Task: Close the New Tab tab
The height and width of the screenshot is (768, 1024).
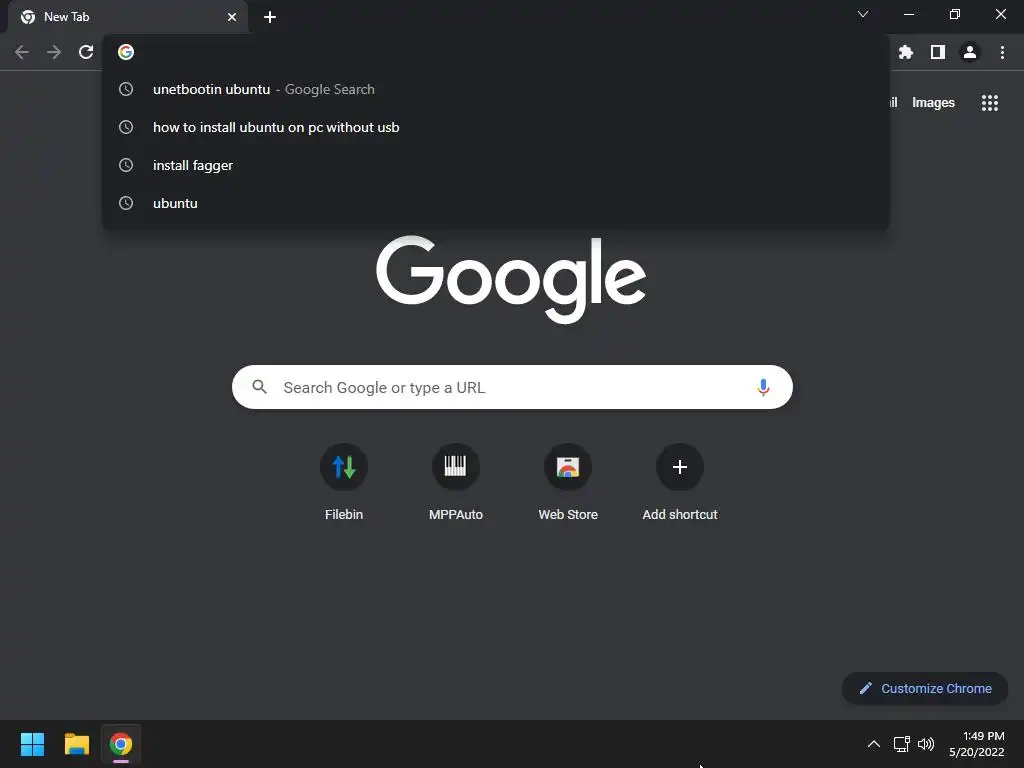Action: click(232, 17)
